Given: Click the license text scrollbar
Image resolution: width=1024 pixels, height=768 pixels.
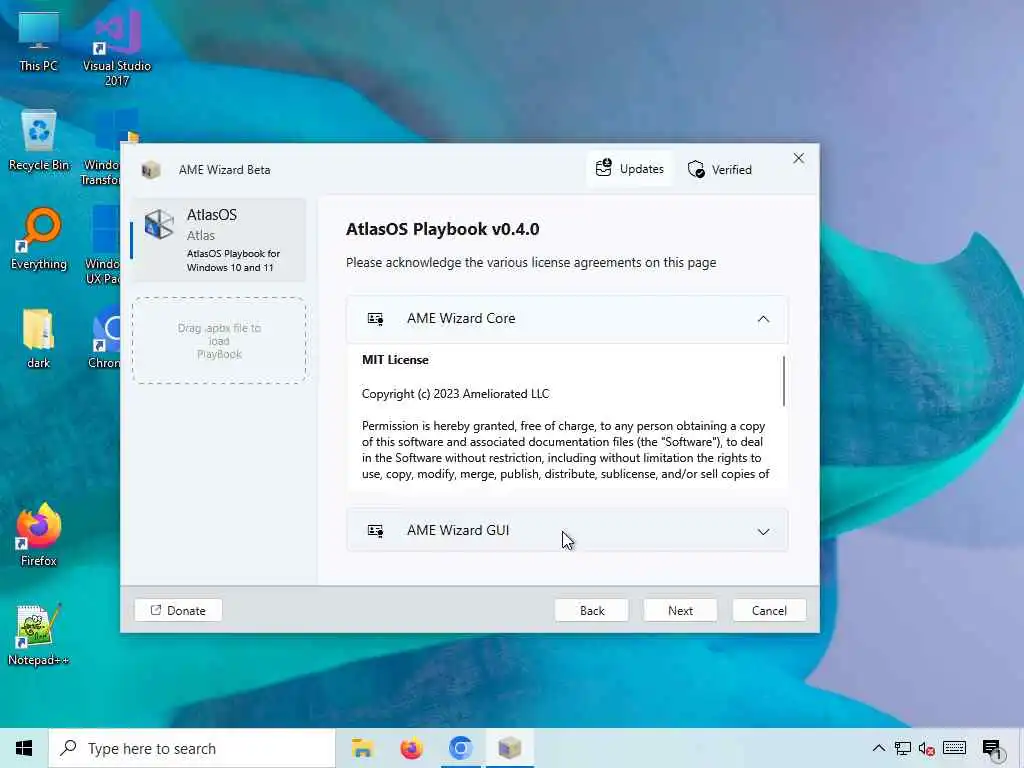Looking at the screenshot, I should (783, 381).
